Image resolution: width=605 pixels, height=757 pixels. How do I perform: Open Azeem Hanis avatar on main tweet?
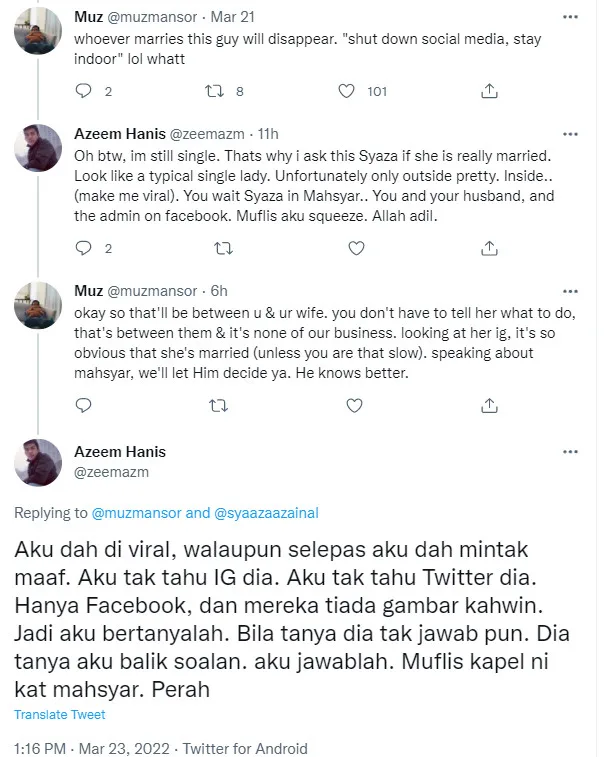42,462
